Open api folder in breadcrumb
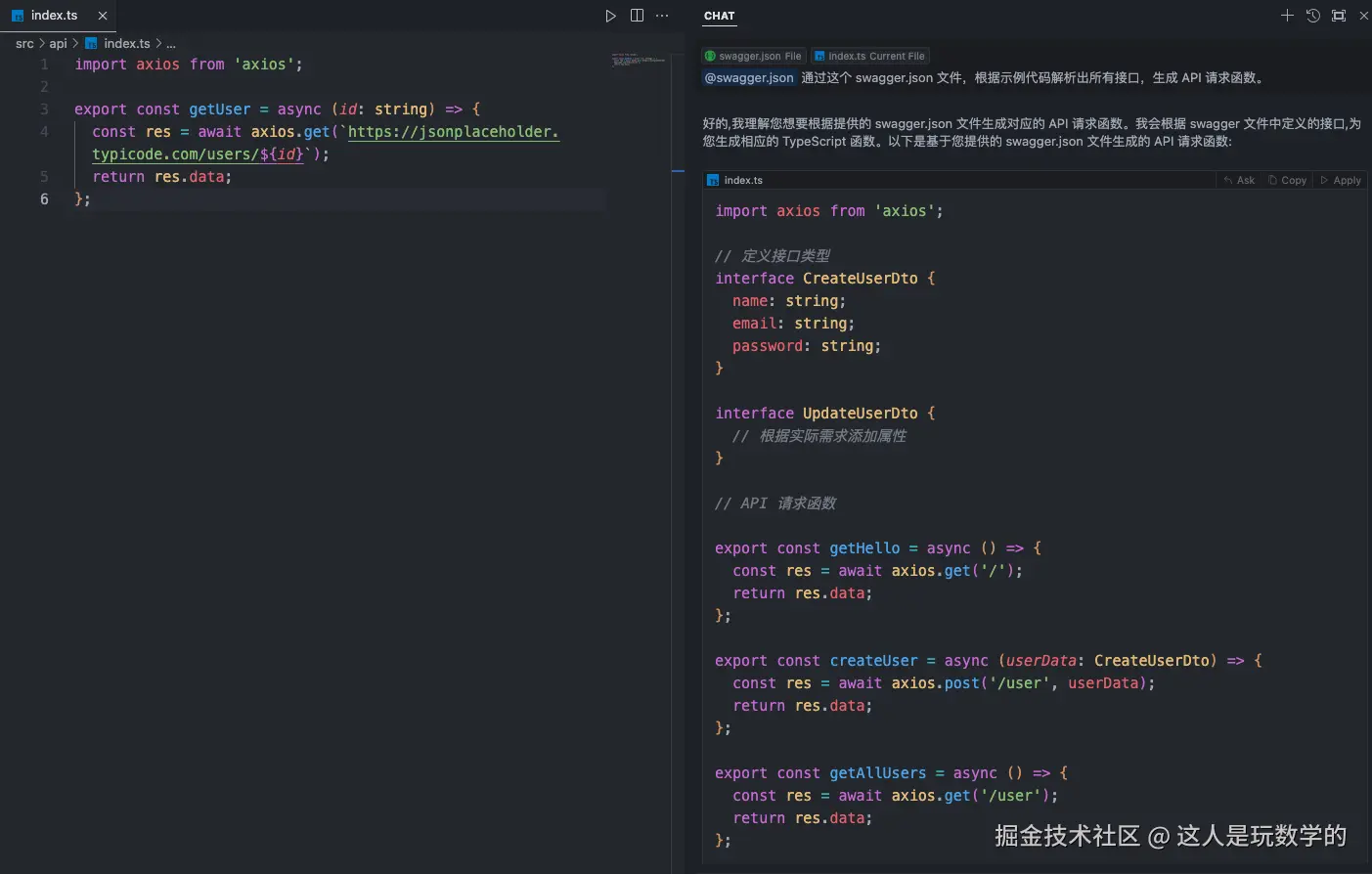This screenshot has height=874, width=1372. [x=59, y=43]
